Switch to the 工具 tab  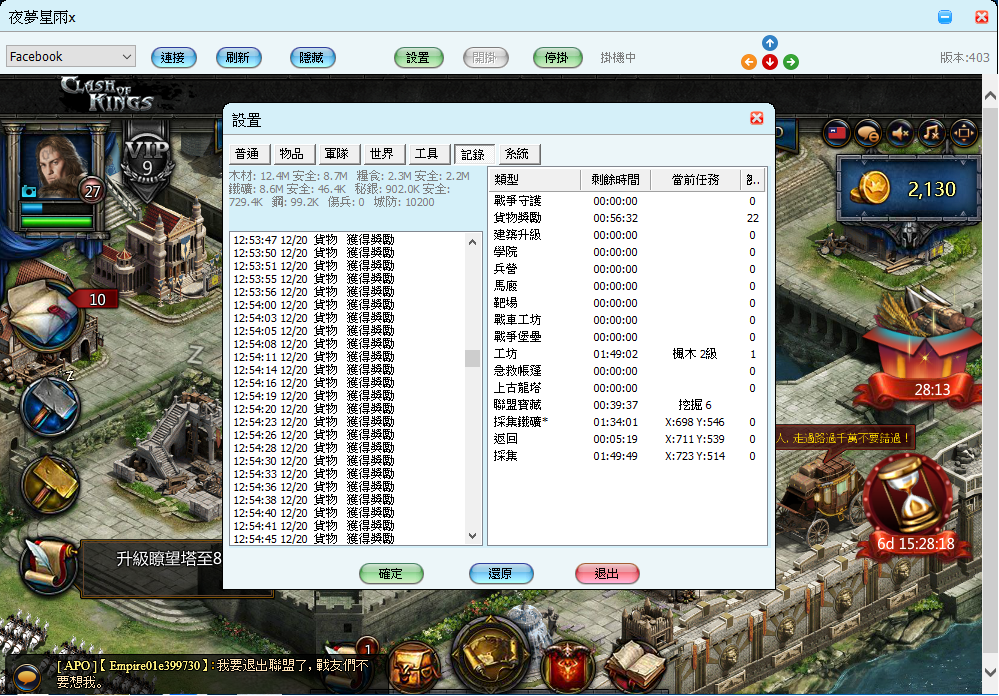pyautogui.click(x=429, y=154)
